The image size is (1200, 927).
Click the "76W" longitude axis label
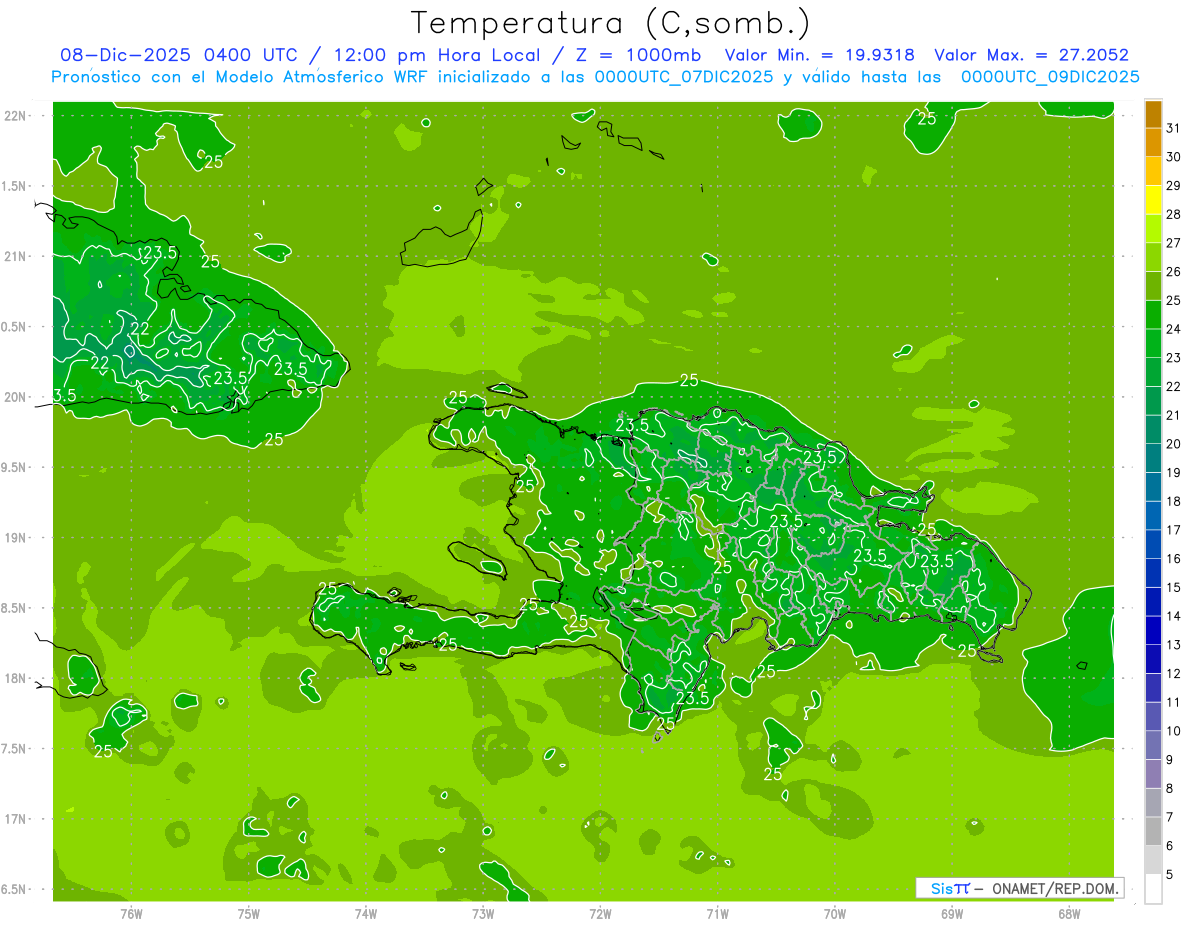tap(131, 914)
